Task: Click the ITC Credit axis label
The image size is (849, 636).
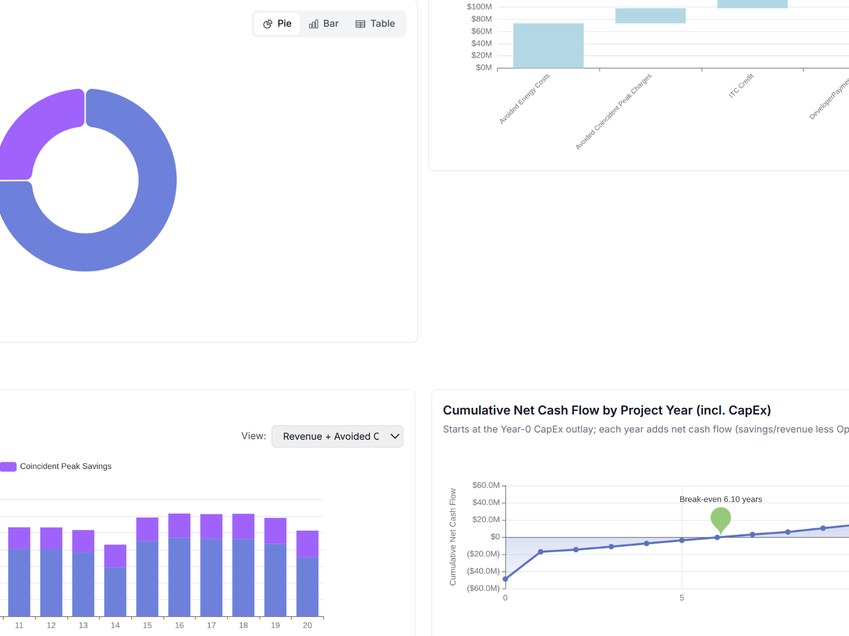Action: coord(741,86)
